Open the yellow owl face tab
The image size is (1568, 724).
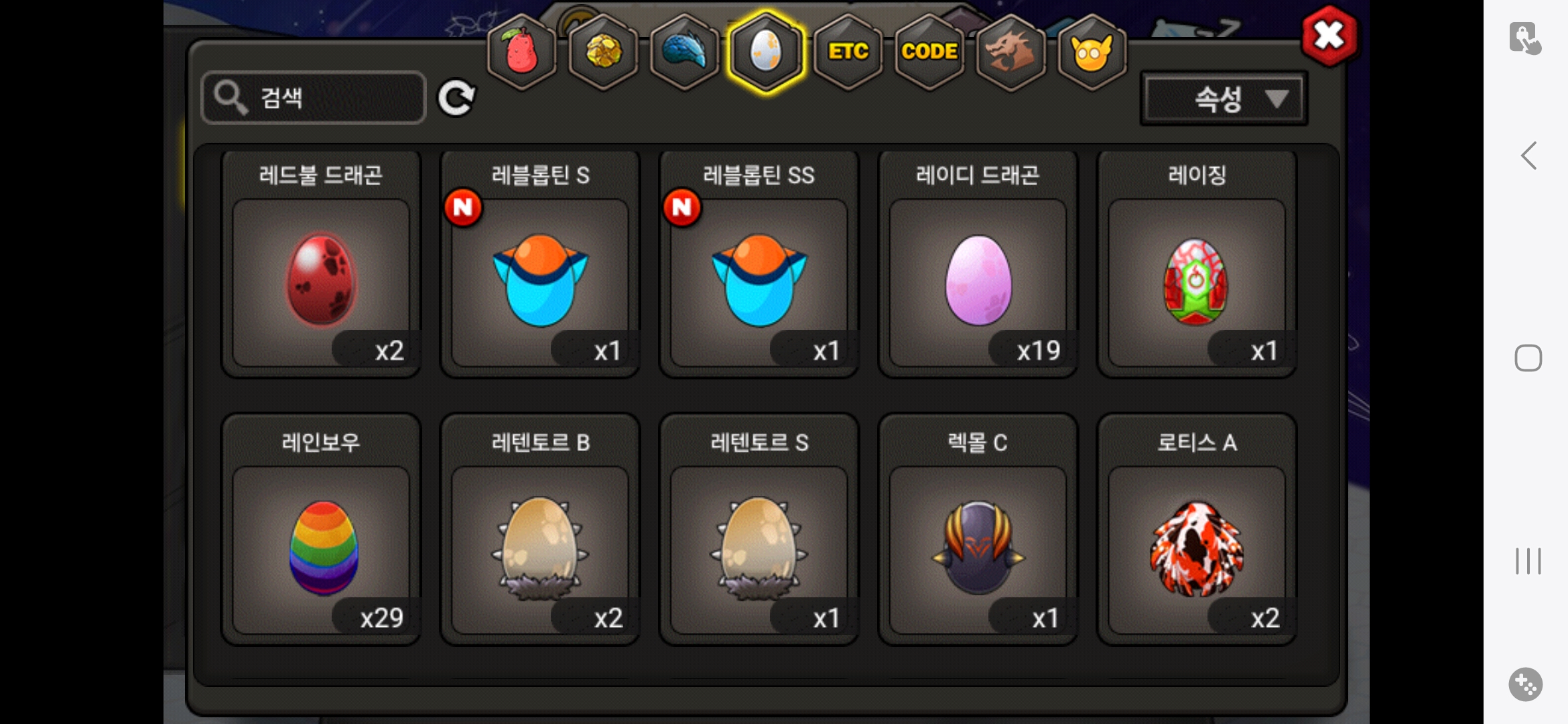coord(1092,52)
